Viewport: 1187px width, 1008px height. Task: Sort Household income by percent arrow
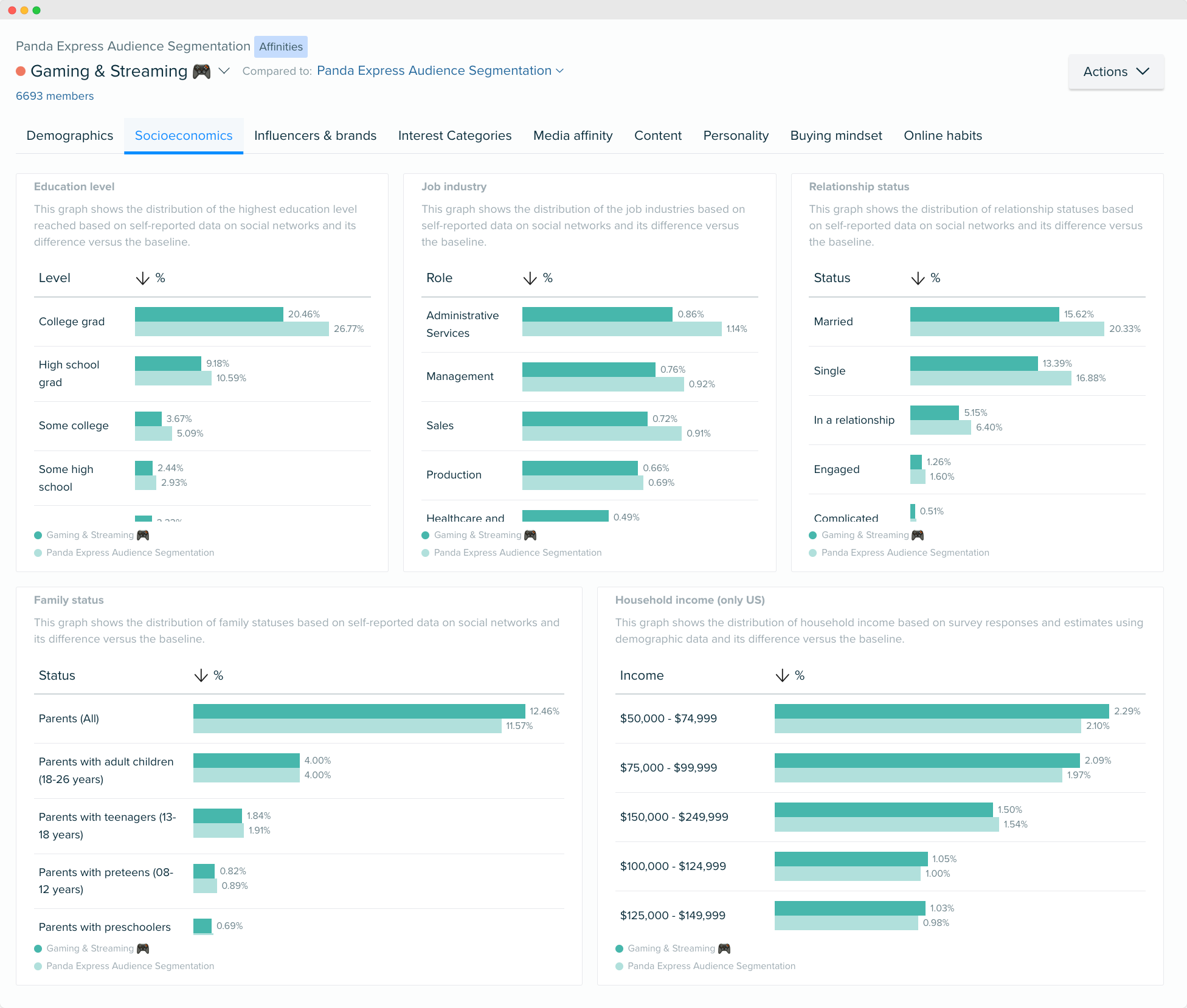pyautogui.click(x=782, y=675)
